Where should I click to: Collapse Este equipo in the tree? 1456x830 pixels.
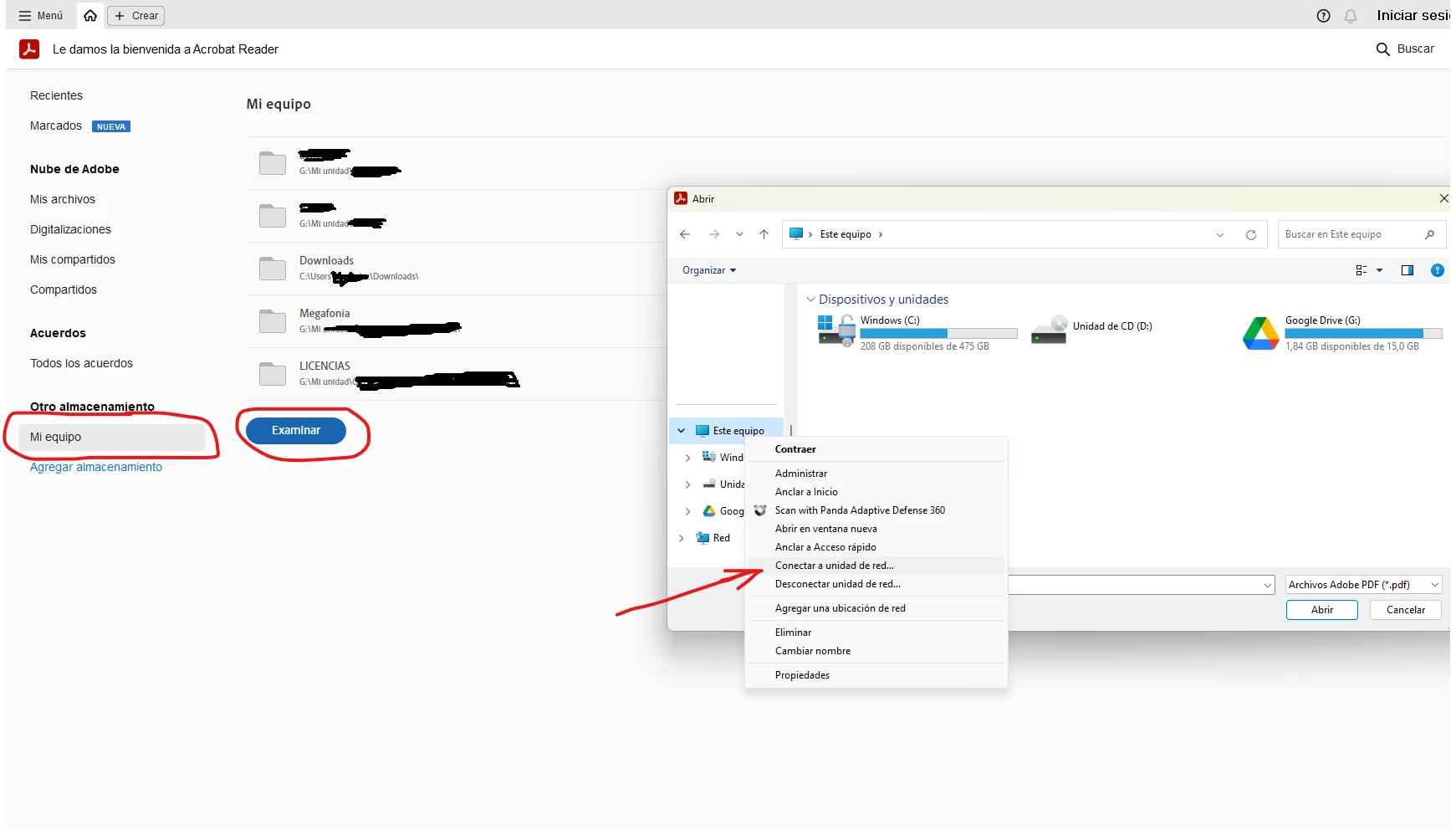682,431
